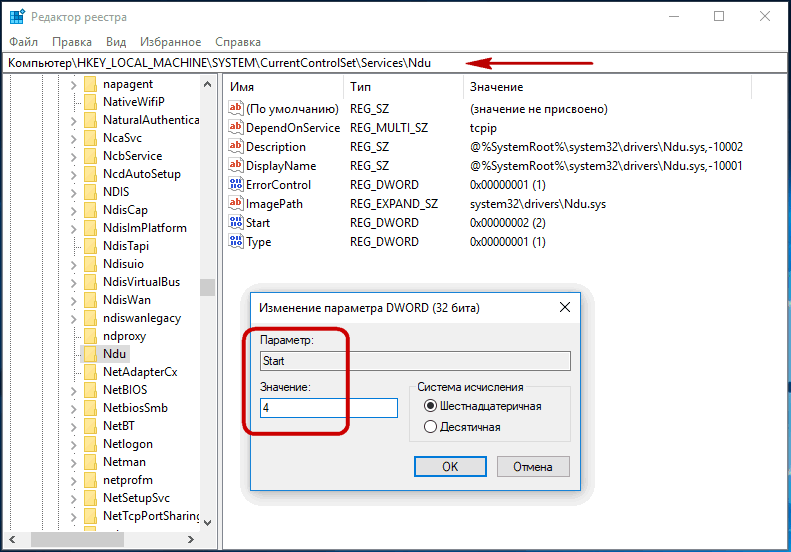Click the Ndu folder icon

[90, 354]
